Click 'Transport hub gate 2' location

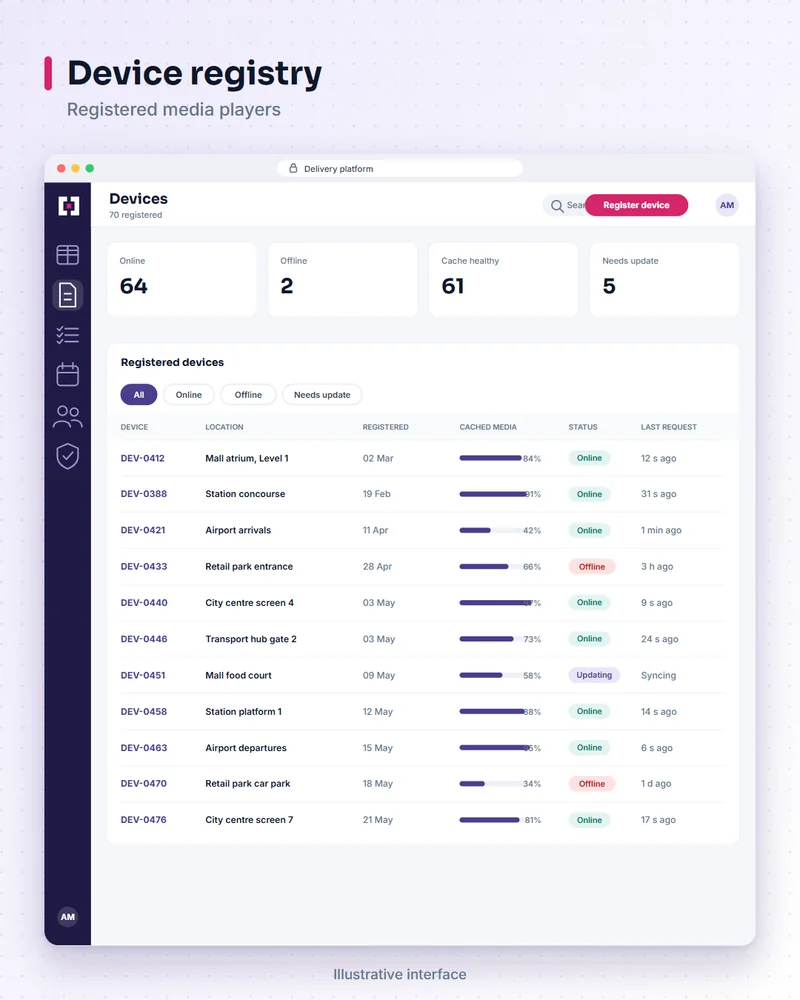[x=251, y=639]
